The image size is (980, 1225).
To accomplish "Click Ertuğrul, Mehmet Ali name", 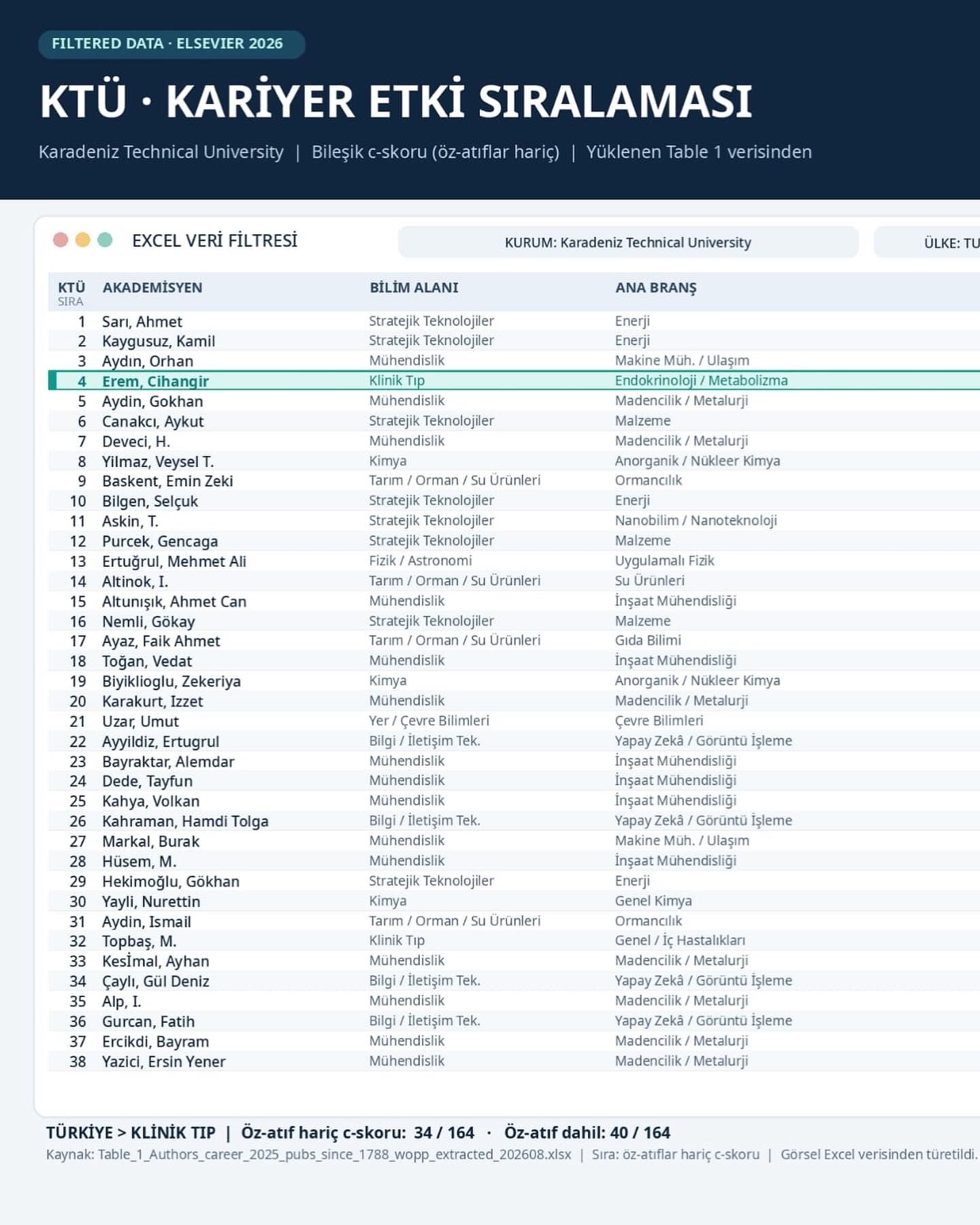I will click(174, 561).
